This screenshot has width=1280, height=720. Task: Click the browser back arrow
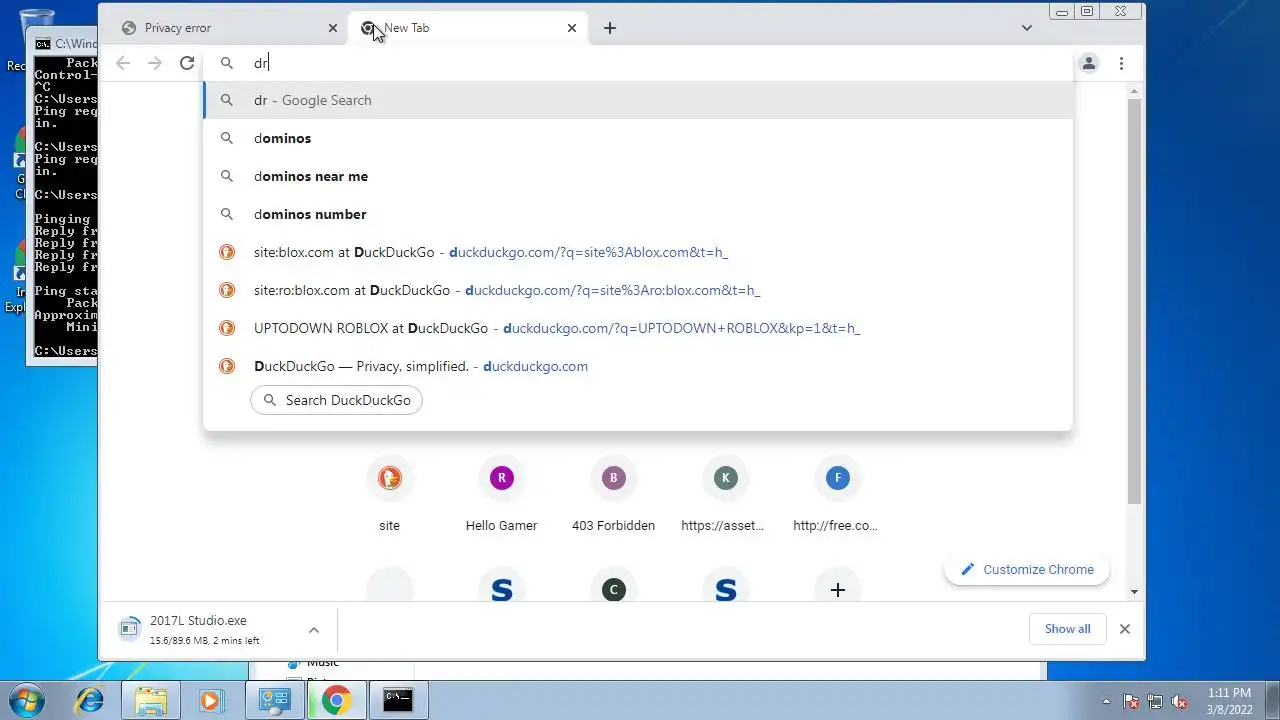click(x=123, y=63)
